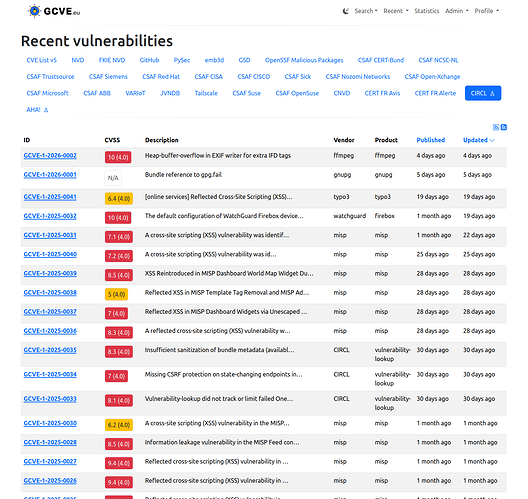The width and height of the screenshot is (528, 499).
Task: Sort table by Published column
Action: (x=431, y=140)
